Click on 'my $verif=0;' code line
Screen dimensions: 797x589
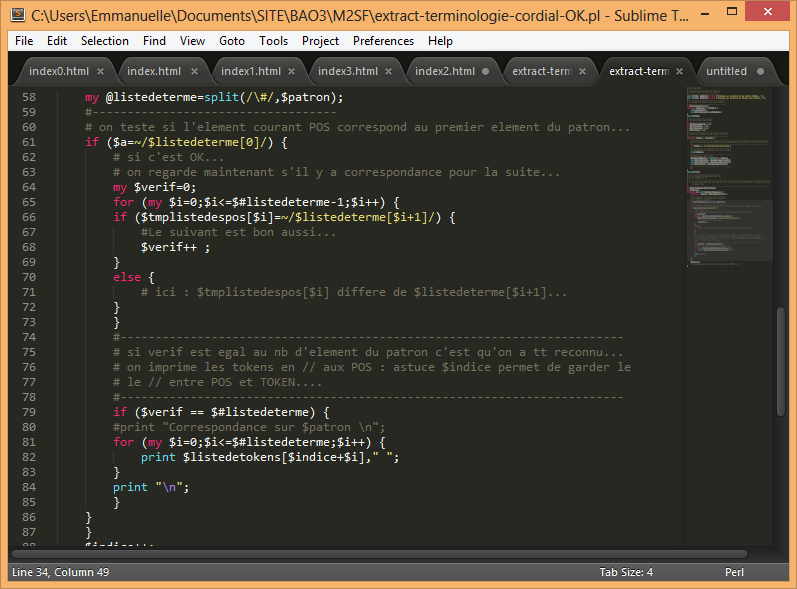point(155,188)
